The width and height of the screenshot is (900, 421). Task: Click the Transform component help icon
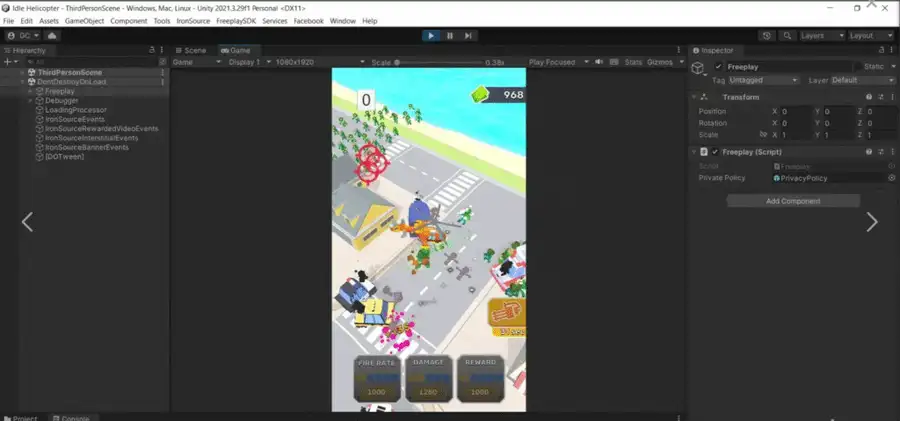[x=868, y=97]
